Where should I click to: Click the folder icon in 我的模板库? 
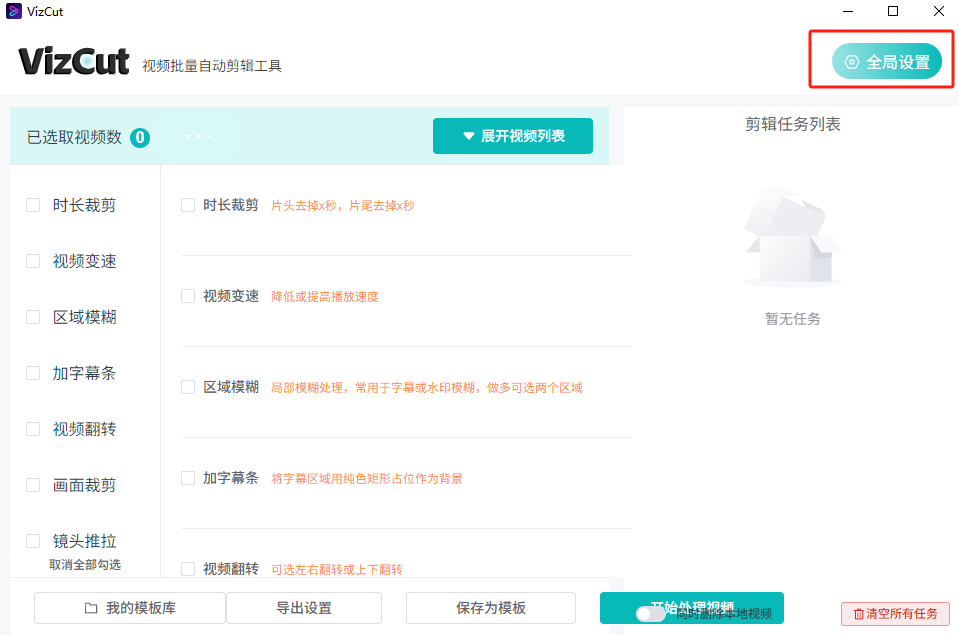pos(91,608)
